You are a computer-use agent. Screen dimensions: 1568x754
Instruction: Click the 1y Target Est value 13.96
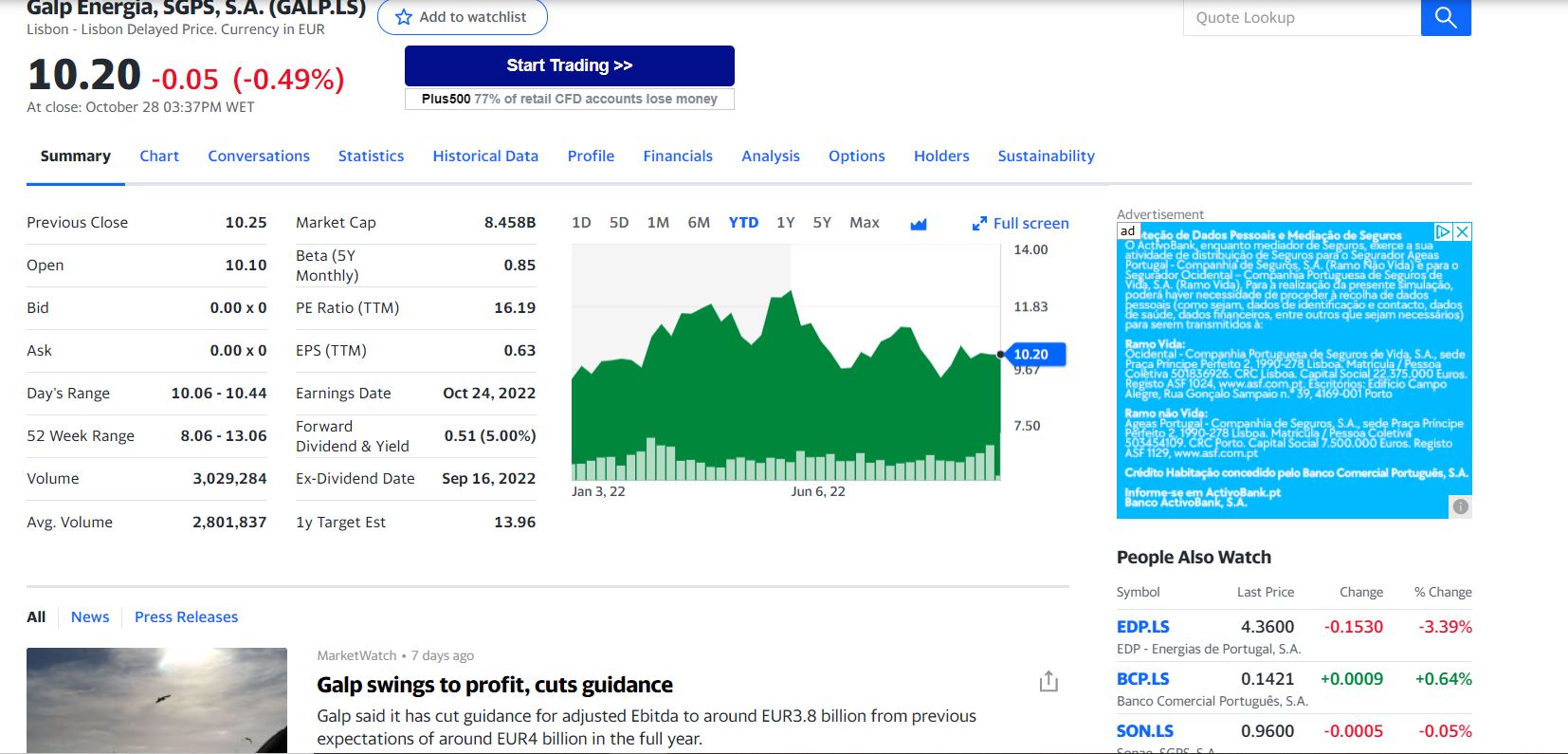[515, 523]
